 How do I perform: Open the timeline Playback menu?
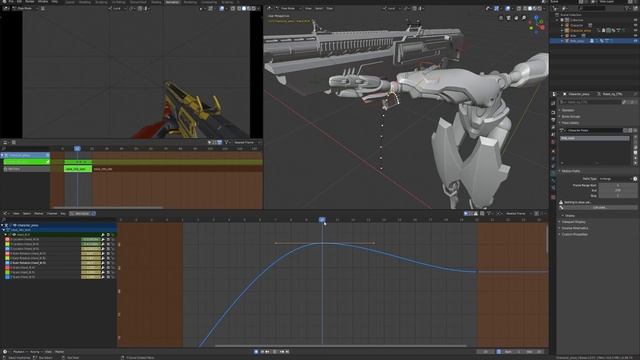coord(19,351)
